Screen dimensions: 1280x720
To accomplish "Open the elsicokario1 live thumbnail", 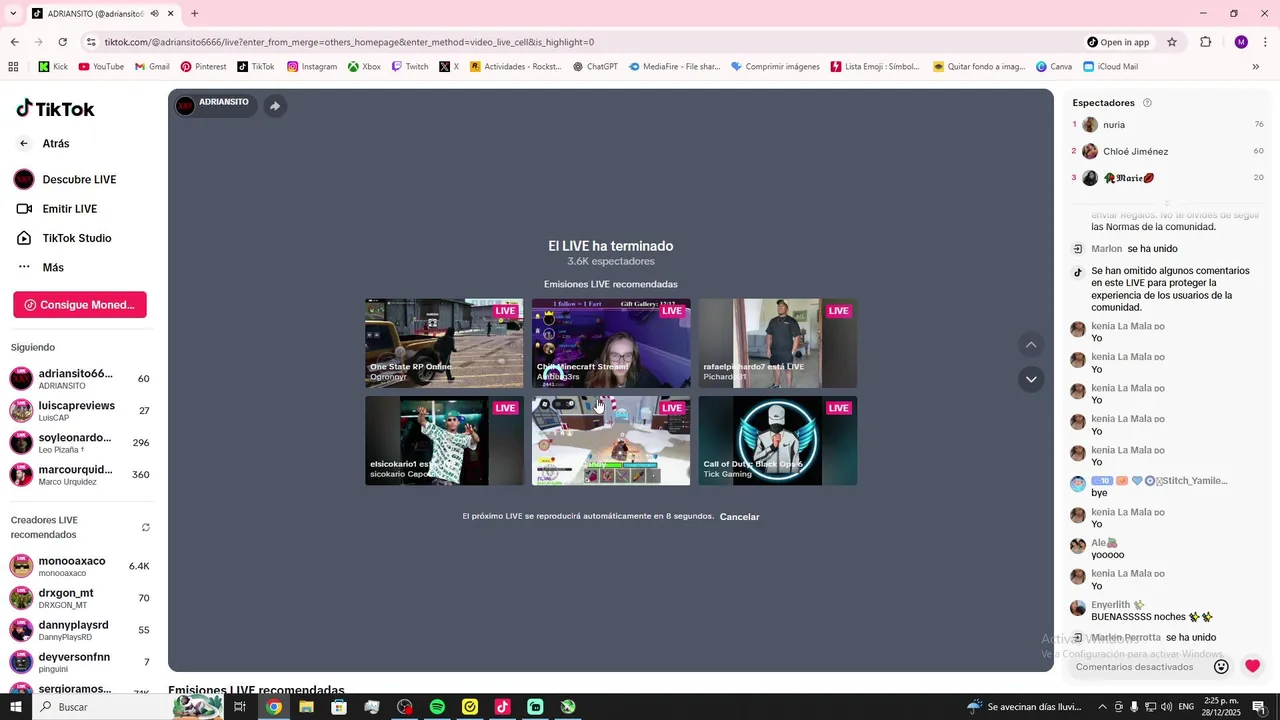I will click(444, 441).
